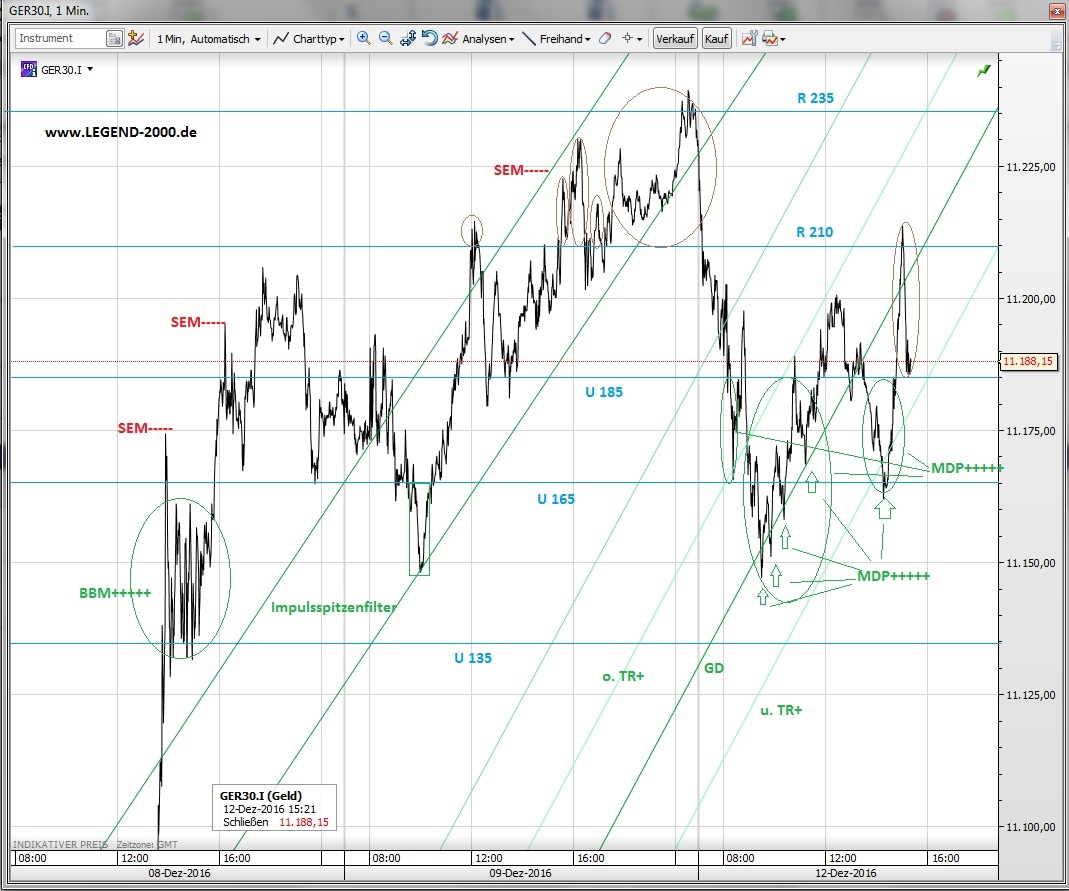The width and height of the screenshot is (1069, 891).
Task: Click the instrument search icon beside Instrument field
Action: pyautogui.click(x=114, y=38)
